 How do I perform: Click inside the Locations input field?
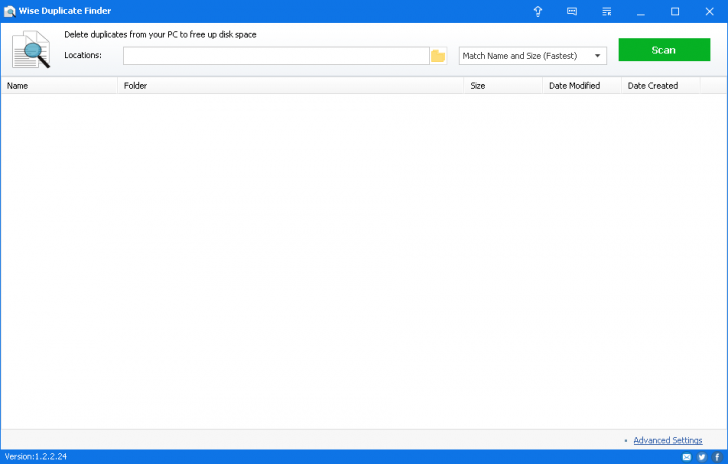[276, 56]
